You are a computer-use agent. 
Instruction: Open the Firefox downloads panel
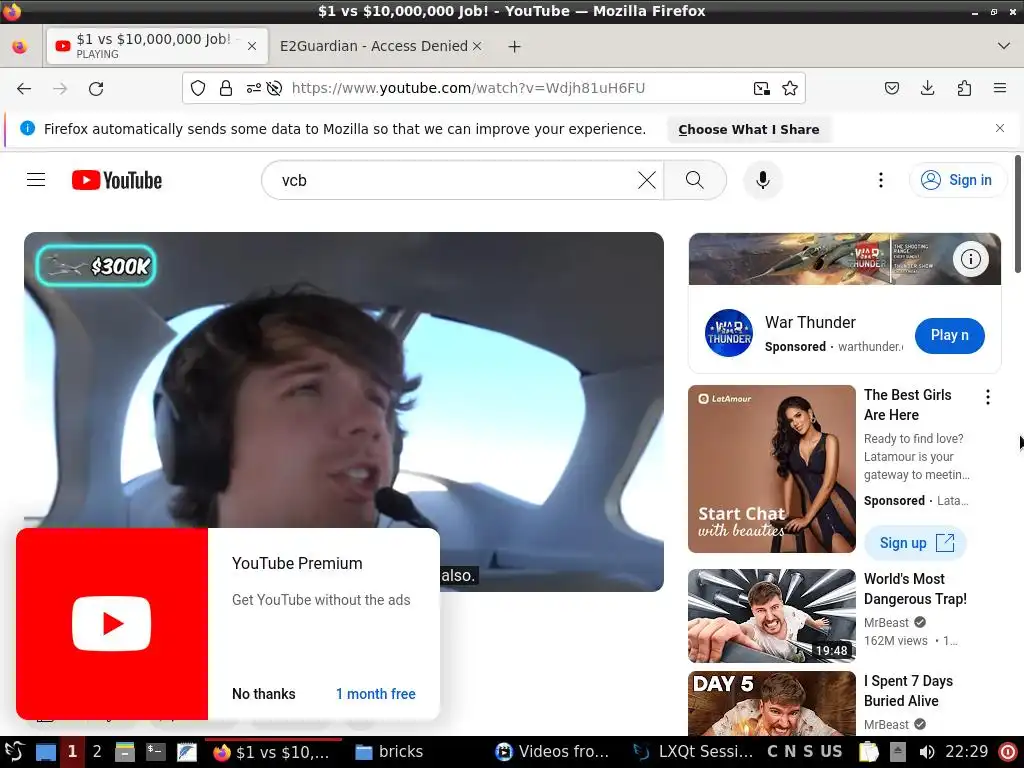pyautogui.click(x=927, y=88)
